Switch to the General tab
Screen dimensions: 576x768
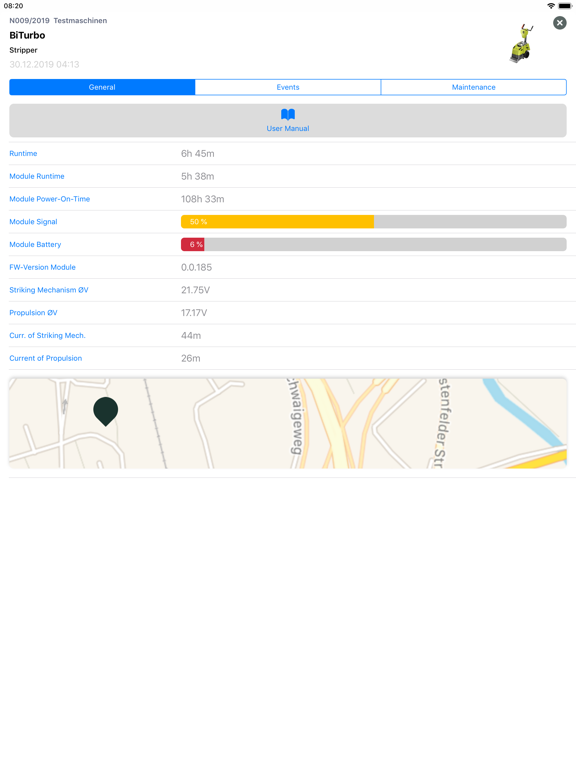point(102,87)
